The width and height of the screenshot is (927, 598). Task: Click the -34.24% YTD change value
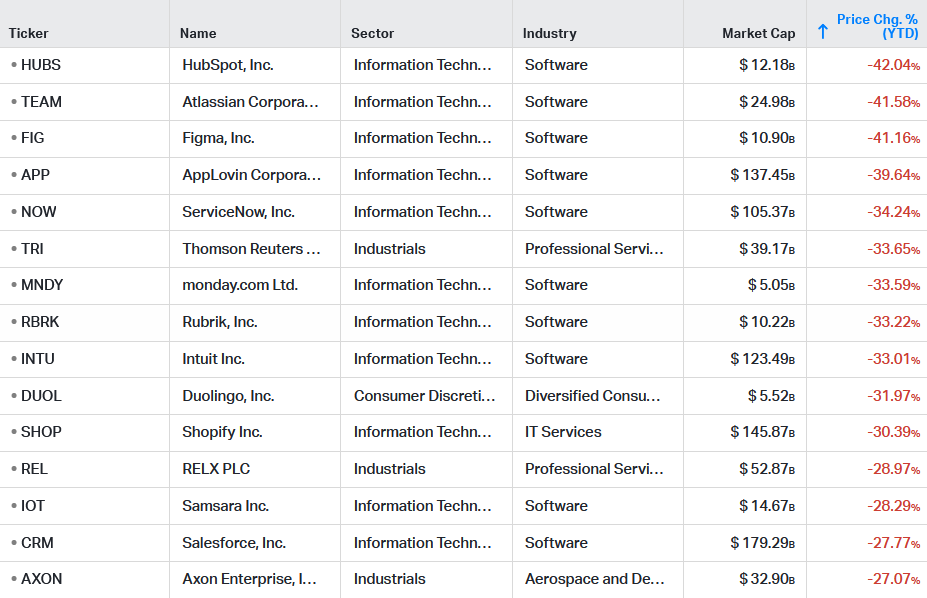(x=893, y=212)
